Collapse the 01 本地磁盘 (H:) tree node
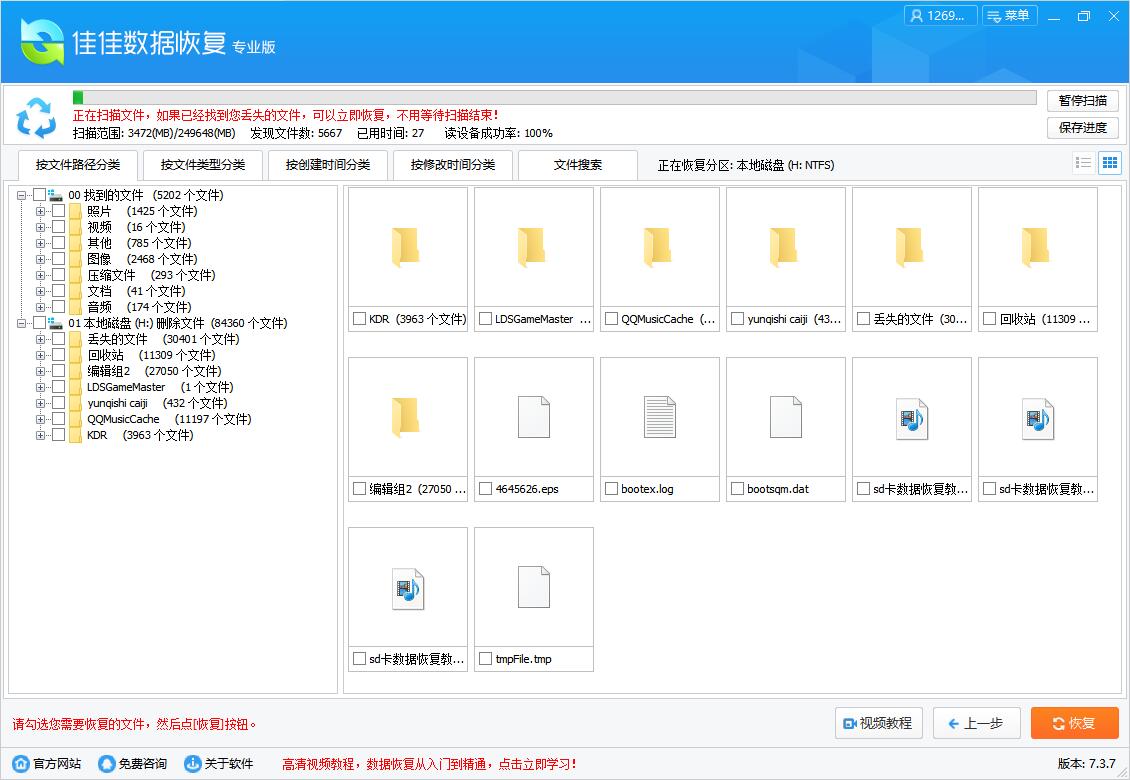The width and height of the screenshot is (1130, 780). coord(22,323)
